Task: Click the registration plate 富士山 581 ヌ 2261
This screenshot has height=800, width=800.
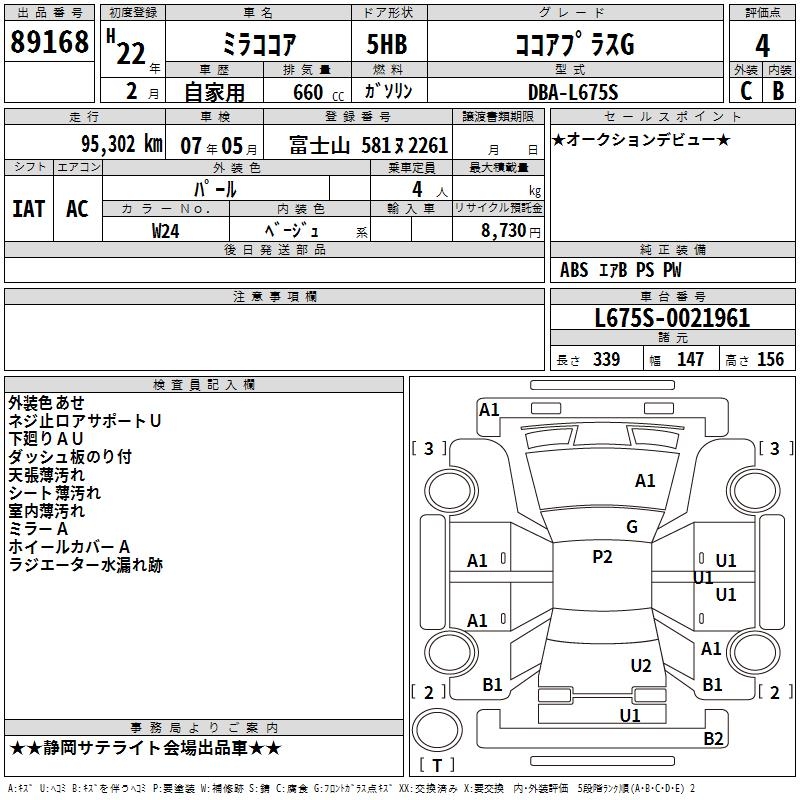Action: click(368, 145)
